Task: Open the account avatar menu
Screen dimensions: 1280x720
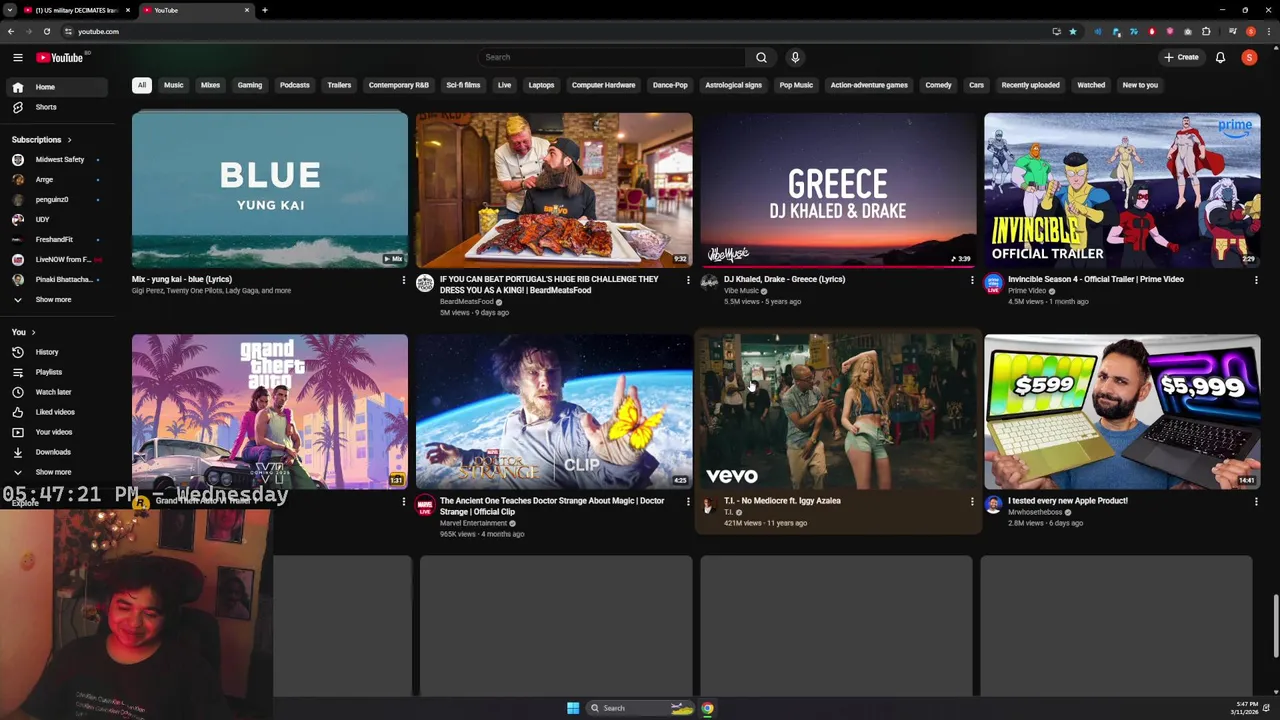Action: point(1249,58)
